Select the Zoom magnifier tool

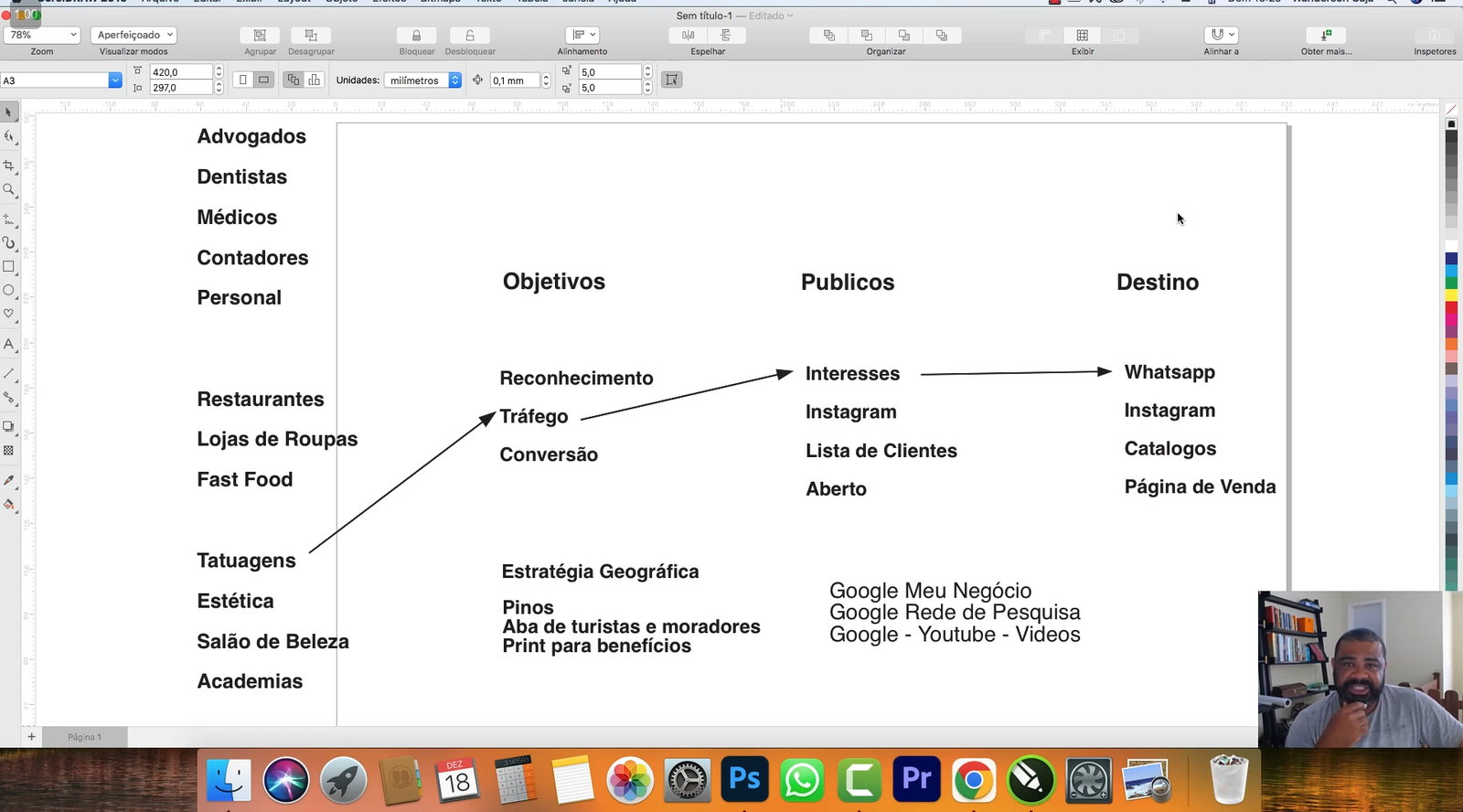pyautogui.click(x=9, y=190)
